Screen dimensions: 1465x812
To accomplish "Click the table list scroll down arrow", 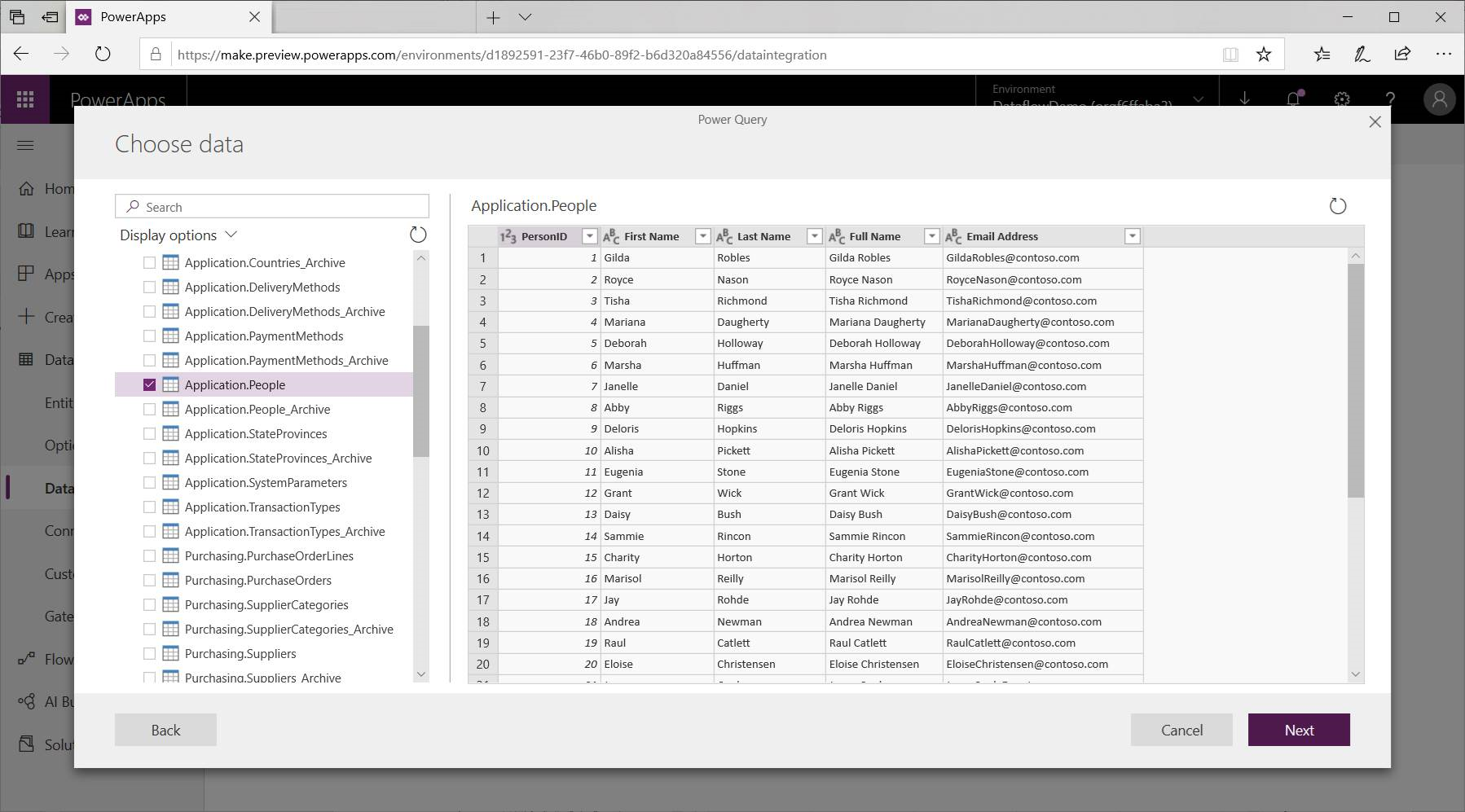I will [421, 674].
